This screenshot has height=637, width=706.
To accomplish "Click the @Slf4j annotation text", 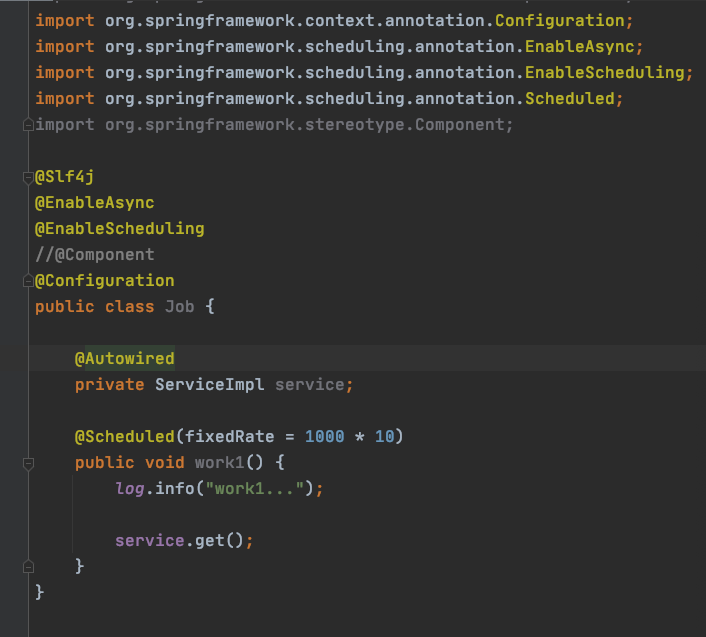I will pyautogui.click(x=64, y=177).
